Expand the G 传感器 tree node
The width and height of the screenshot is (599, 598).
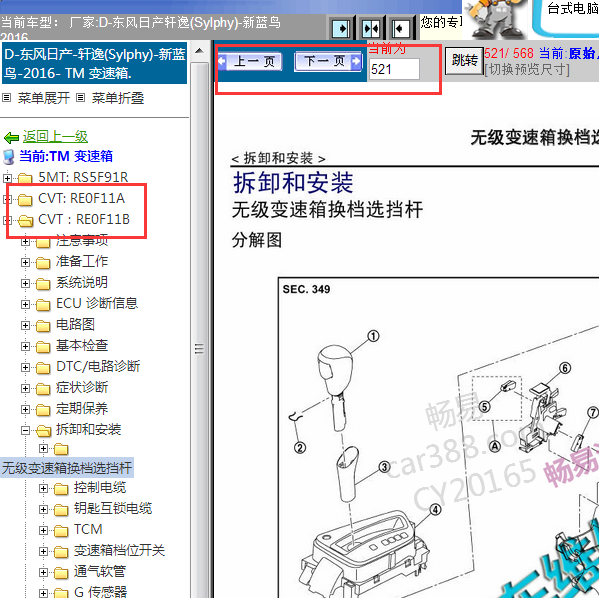pos(43,593)
